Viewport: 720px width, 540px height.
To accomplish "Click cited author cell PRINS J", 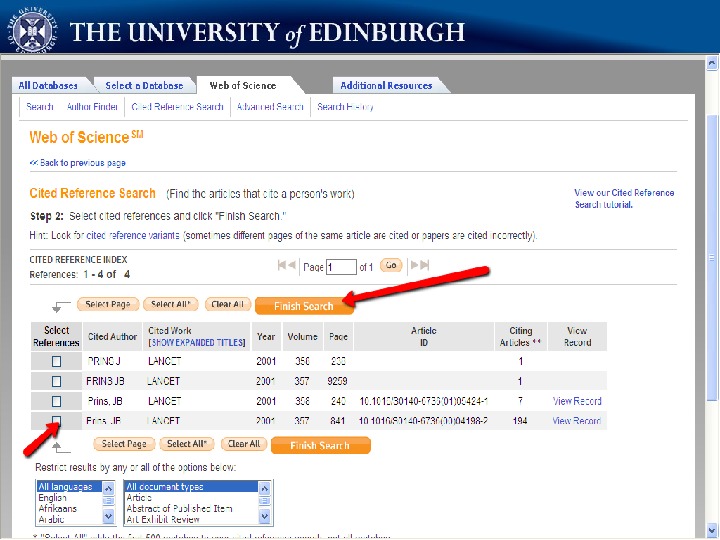I will (104, 361).
